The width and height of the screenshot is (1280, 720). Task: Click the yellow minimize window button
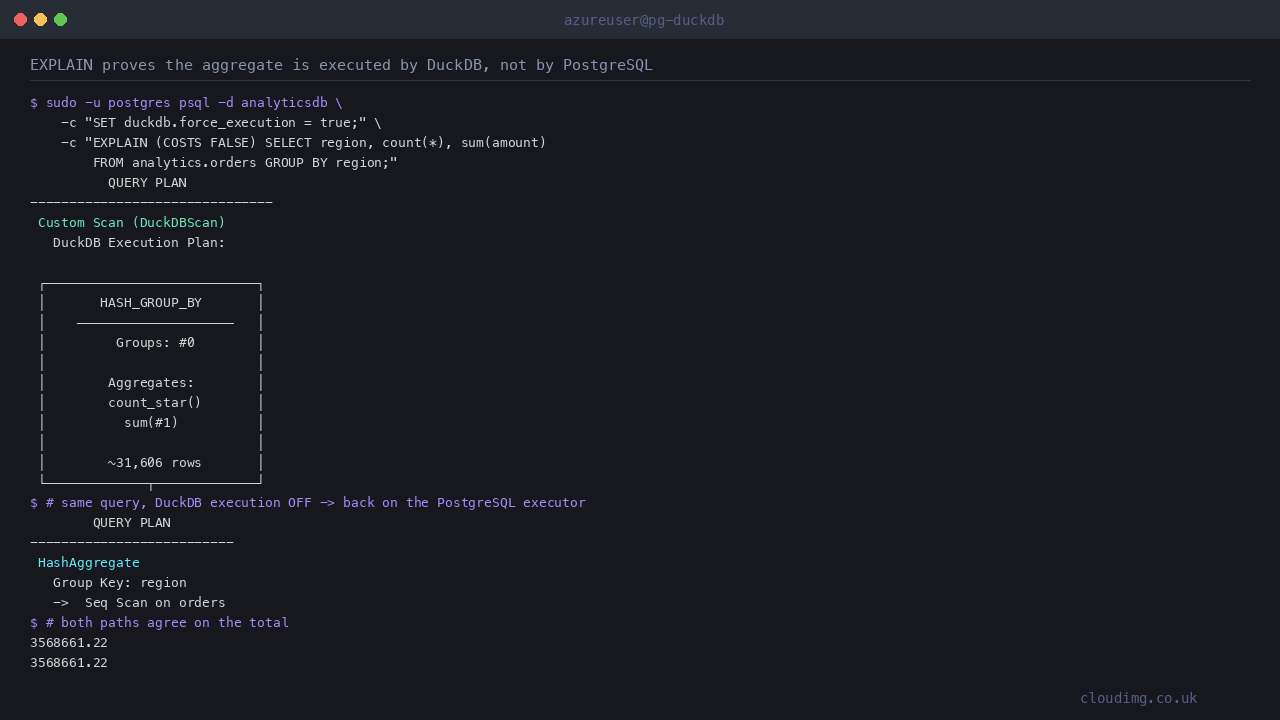pyautogui.click(x=40, y=20)
